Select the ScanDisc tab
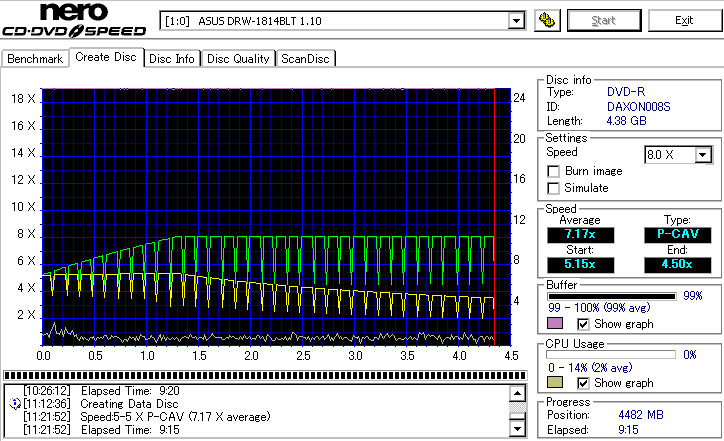724x441 pixels. pos(305,59)
